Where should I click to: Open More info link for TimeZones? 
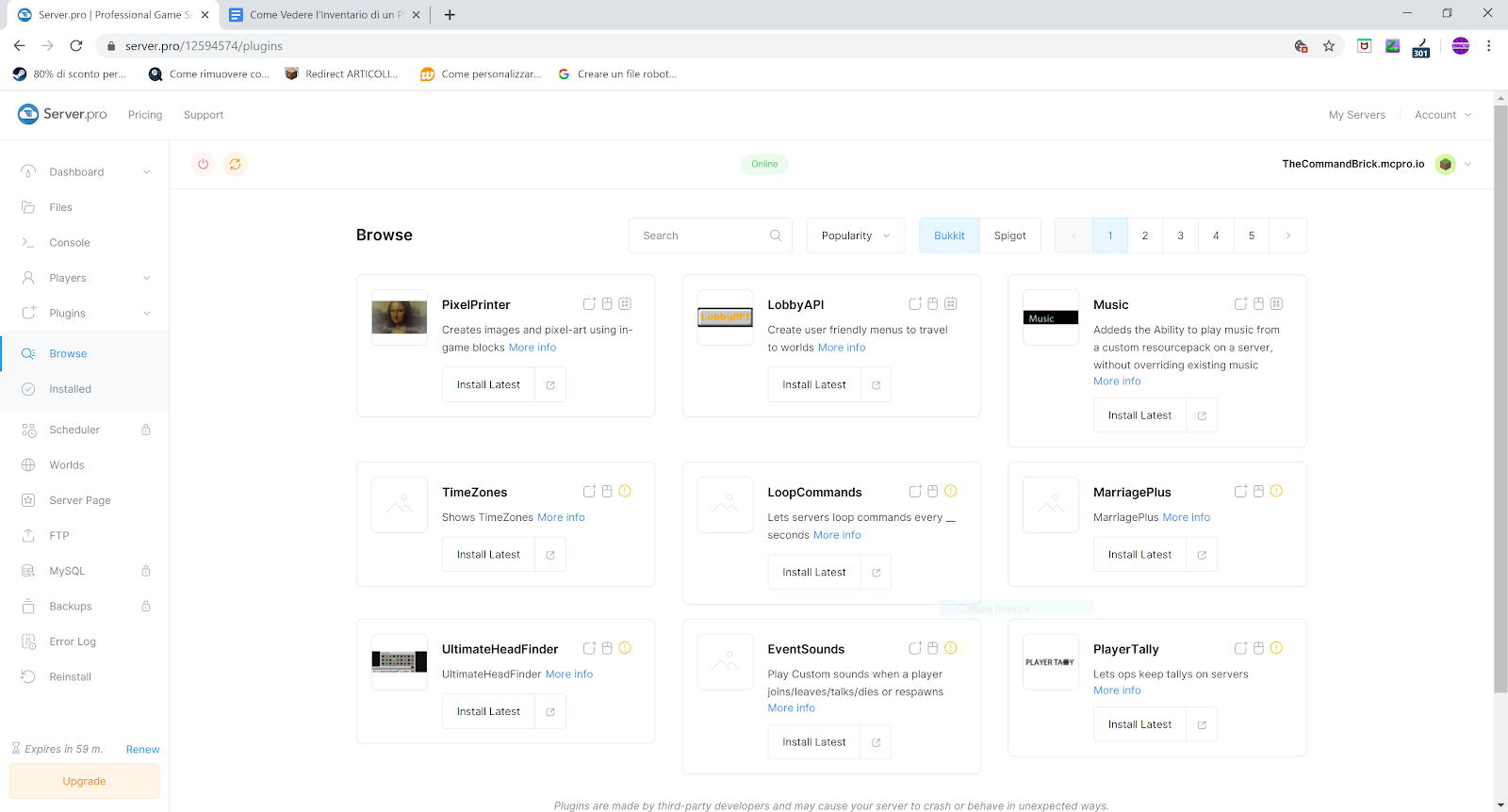(x=561, y=517)
